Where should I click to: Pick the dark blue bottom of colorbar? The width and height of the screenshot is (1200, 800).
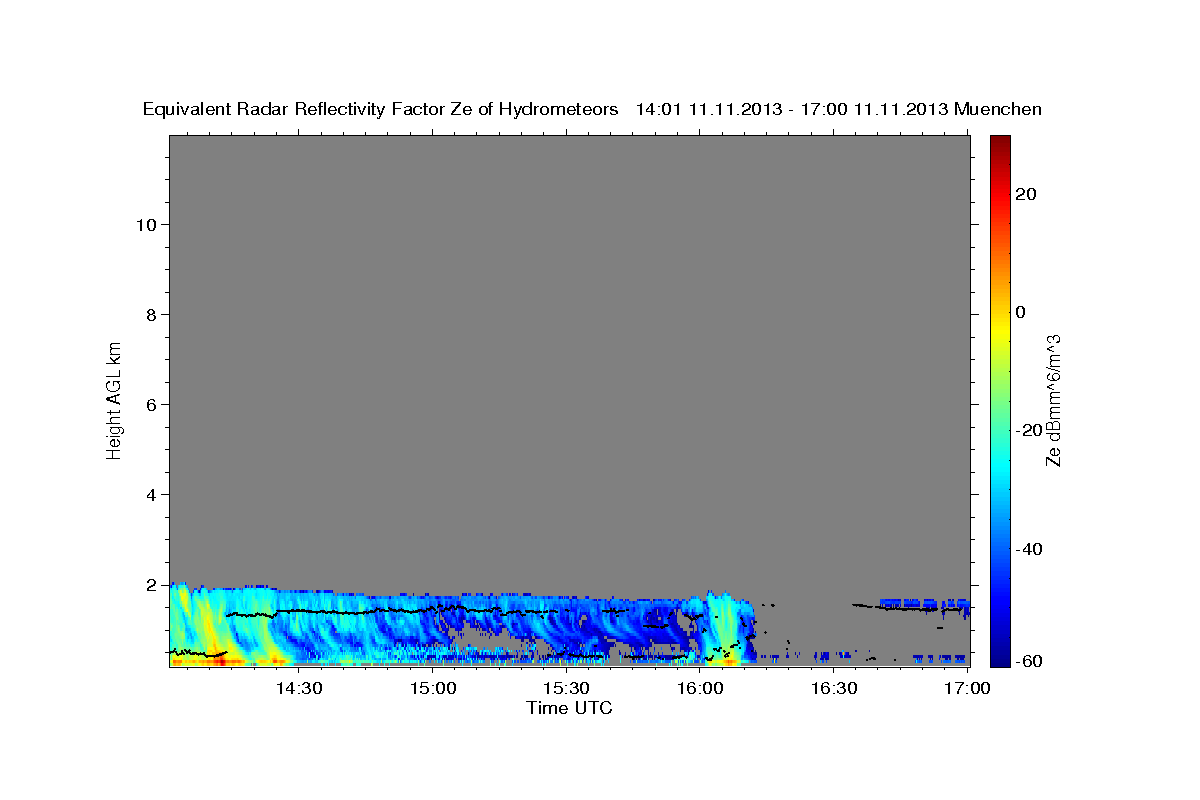click(x=1000, y=658)
